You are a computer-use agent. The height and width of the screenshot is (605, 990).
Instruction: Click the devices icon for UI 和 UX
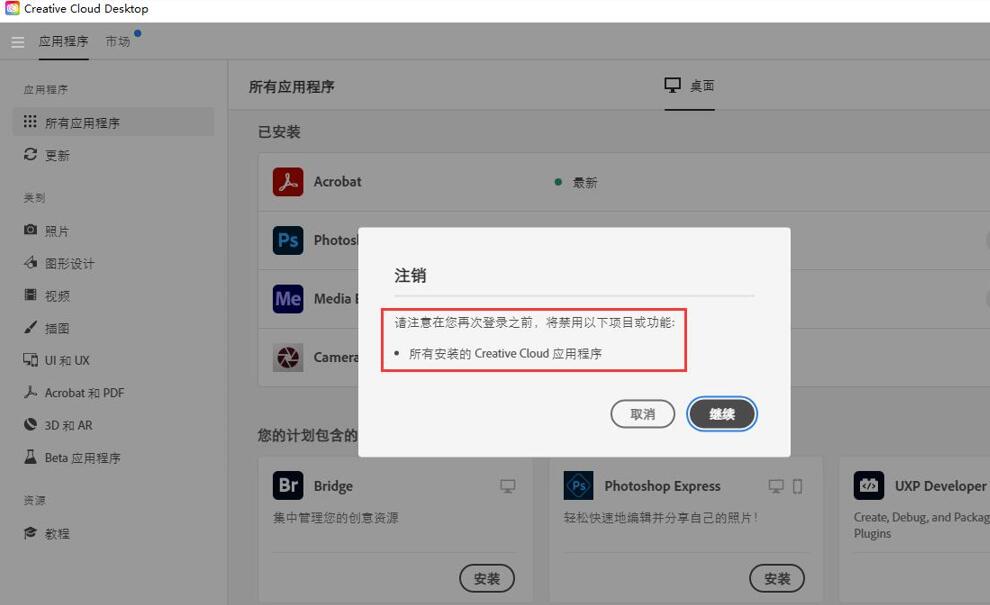click(x=30, y=359)
